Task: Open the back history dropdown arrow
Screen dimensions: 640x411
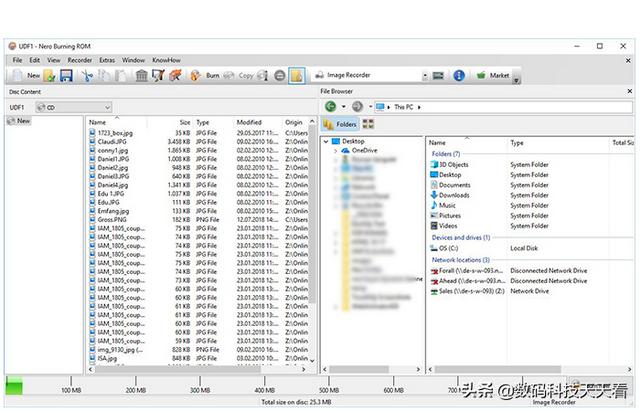Action: pos(344,107)
